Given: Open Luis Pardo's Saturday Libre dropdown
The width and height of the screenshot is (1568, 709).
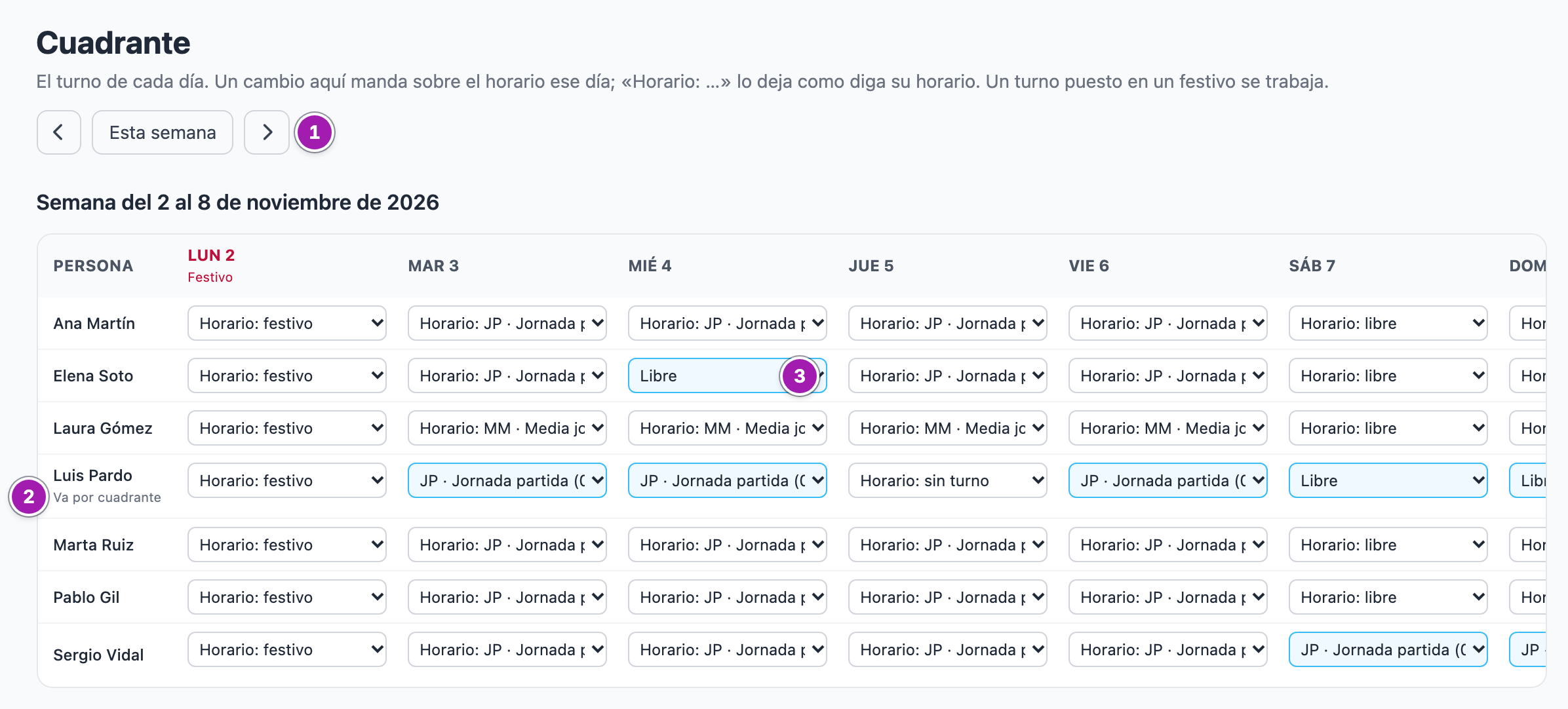Looking at the screenshot, I should [1388, 480].
